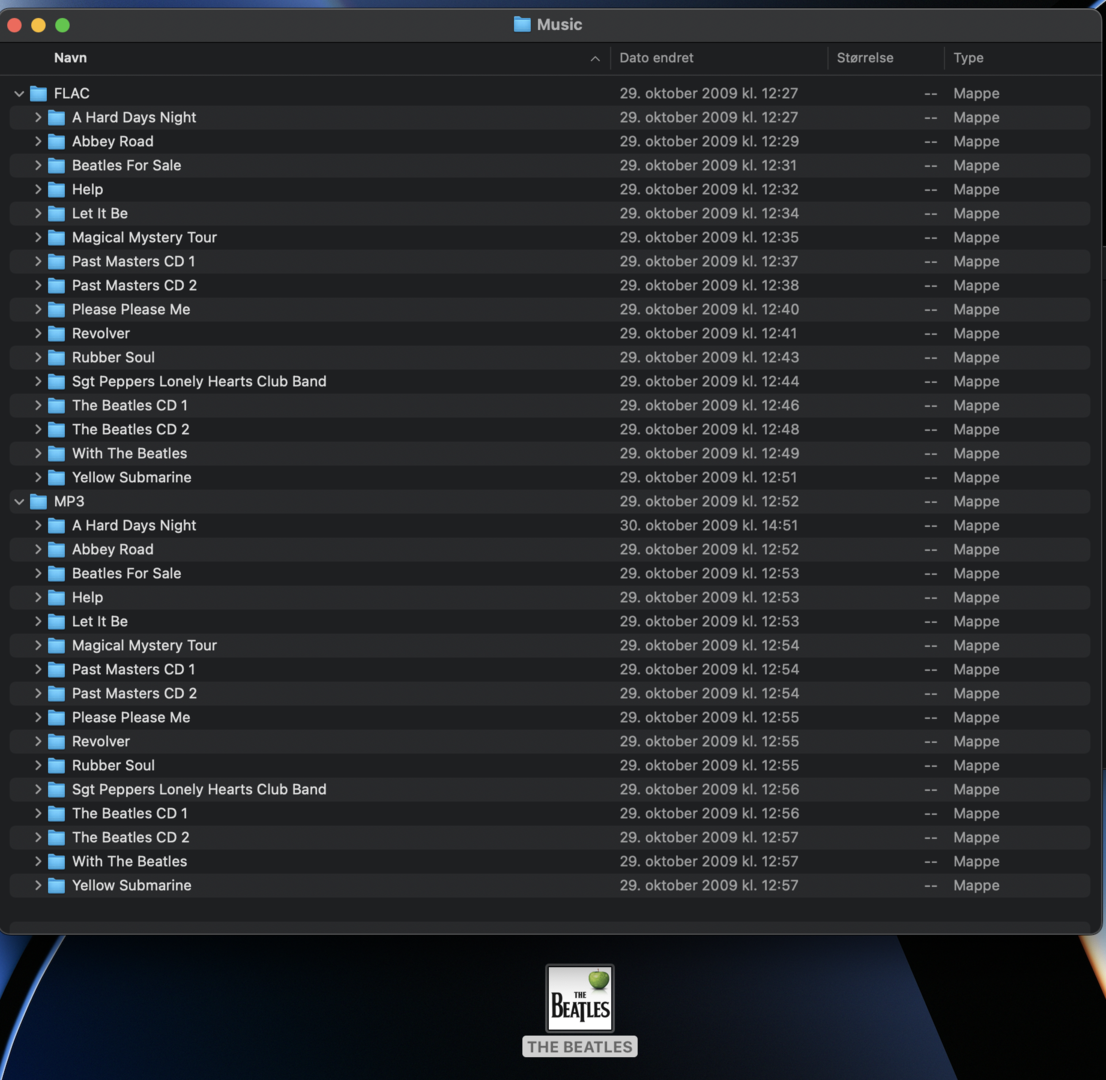
Task: Click THE BEATLES label on the desktop
Action: click(580, 1047)
